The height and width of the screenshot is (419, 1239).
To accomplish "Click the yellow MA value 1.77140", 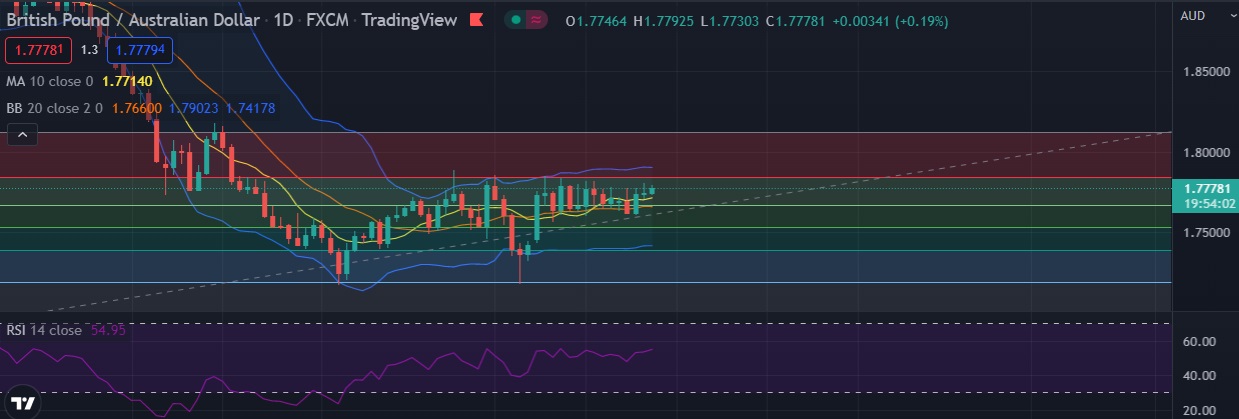I will pyautogui.click(x=127, y=81).
